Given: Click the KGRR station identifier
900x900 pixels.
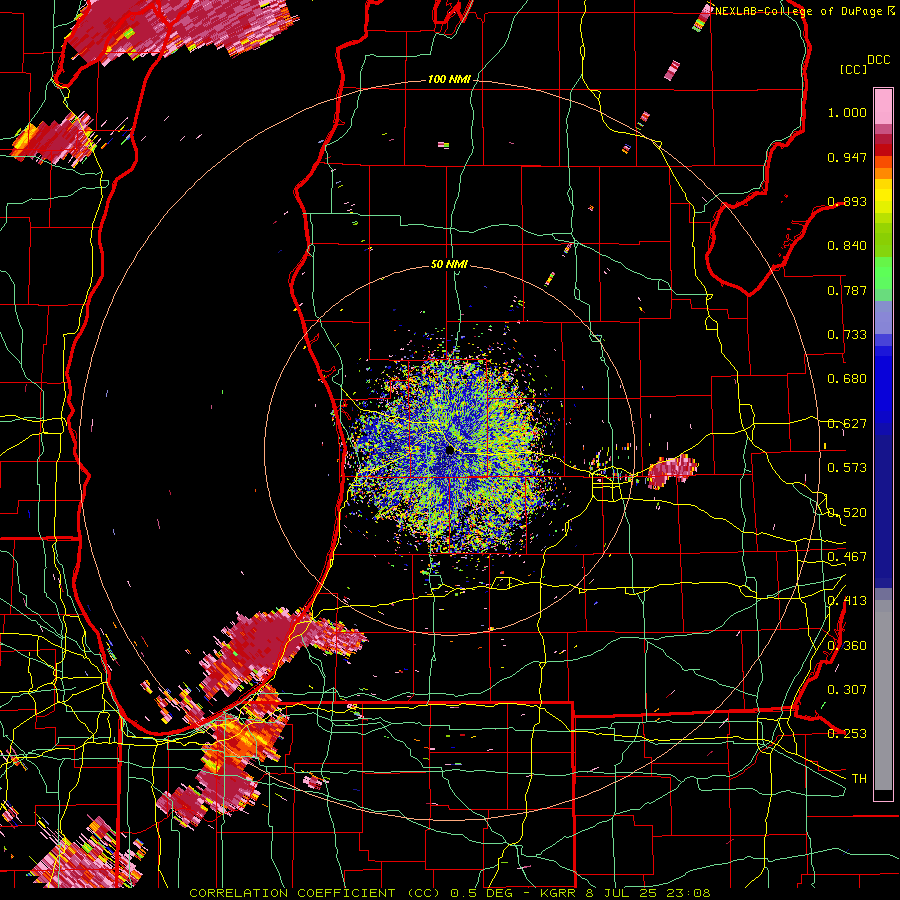Looking at the screenshot, I should coord(560,893).
